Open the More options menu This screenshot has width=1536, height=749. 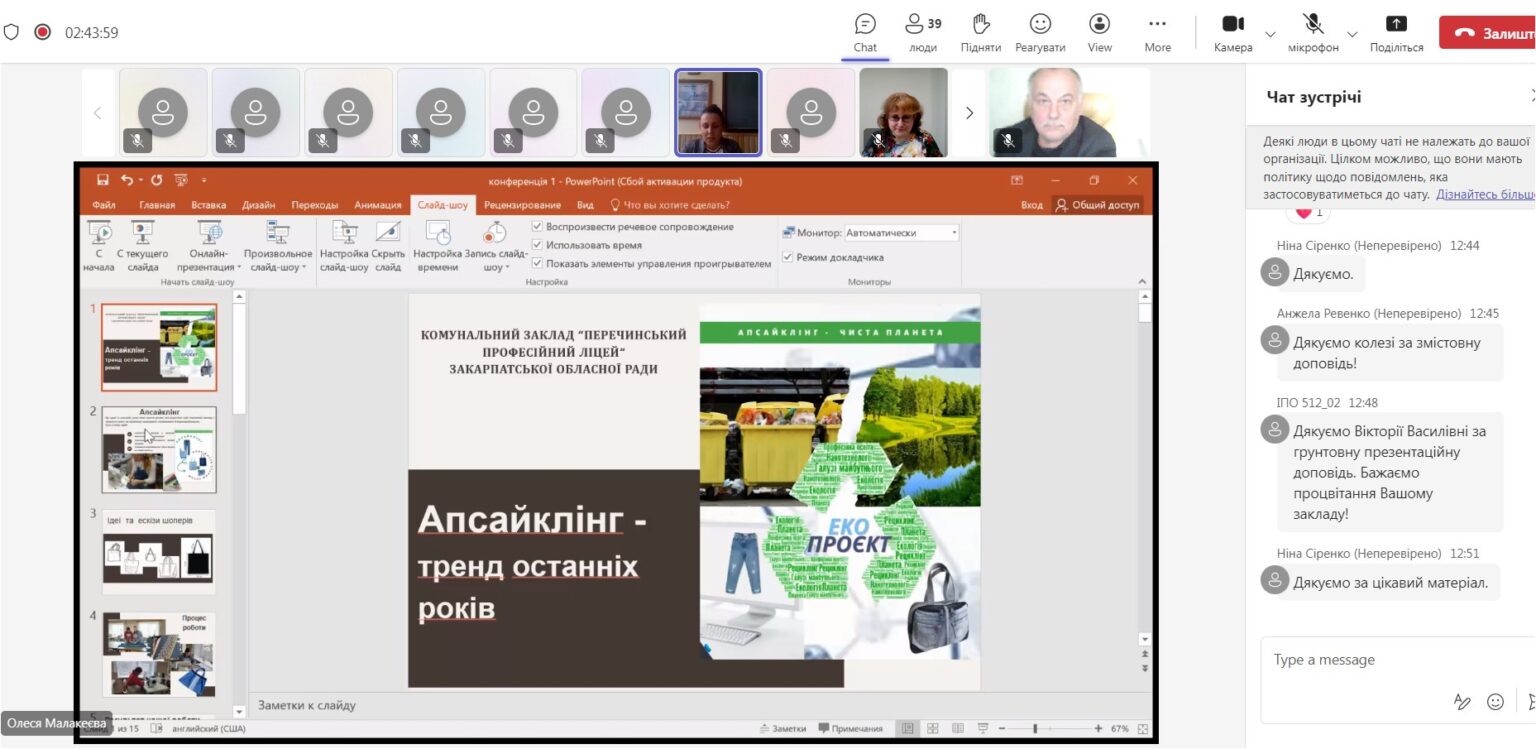point(1157,24)
